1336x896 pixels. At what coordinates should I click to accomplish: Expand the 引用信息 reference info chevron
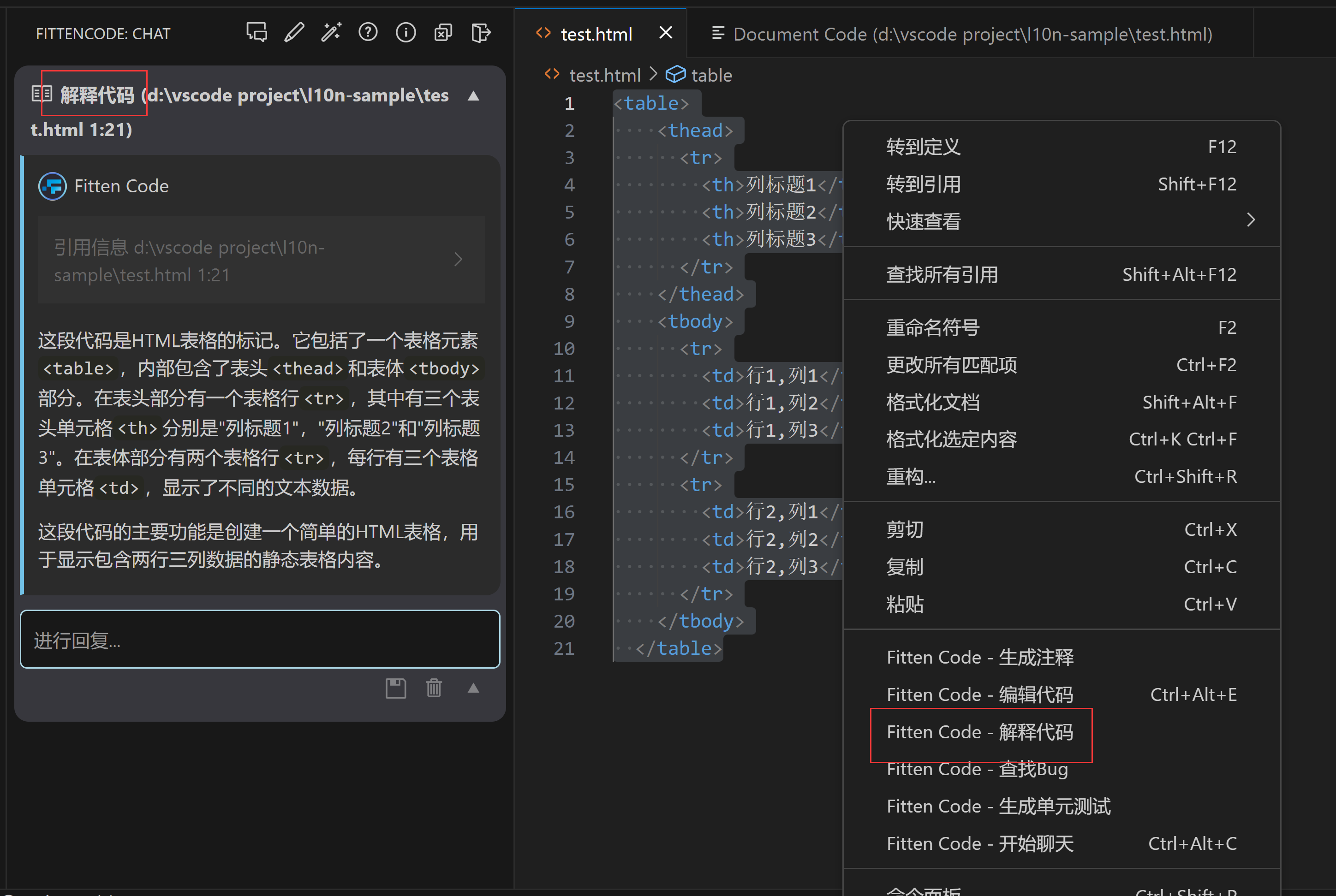459,259
